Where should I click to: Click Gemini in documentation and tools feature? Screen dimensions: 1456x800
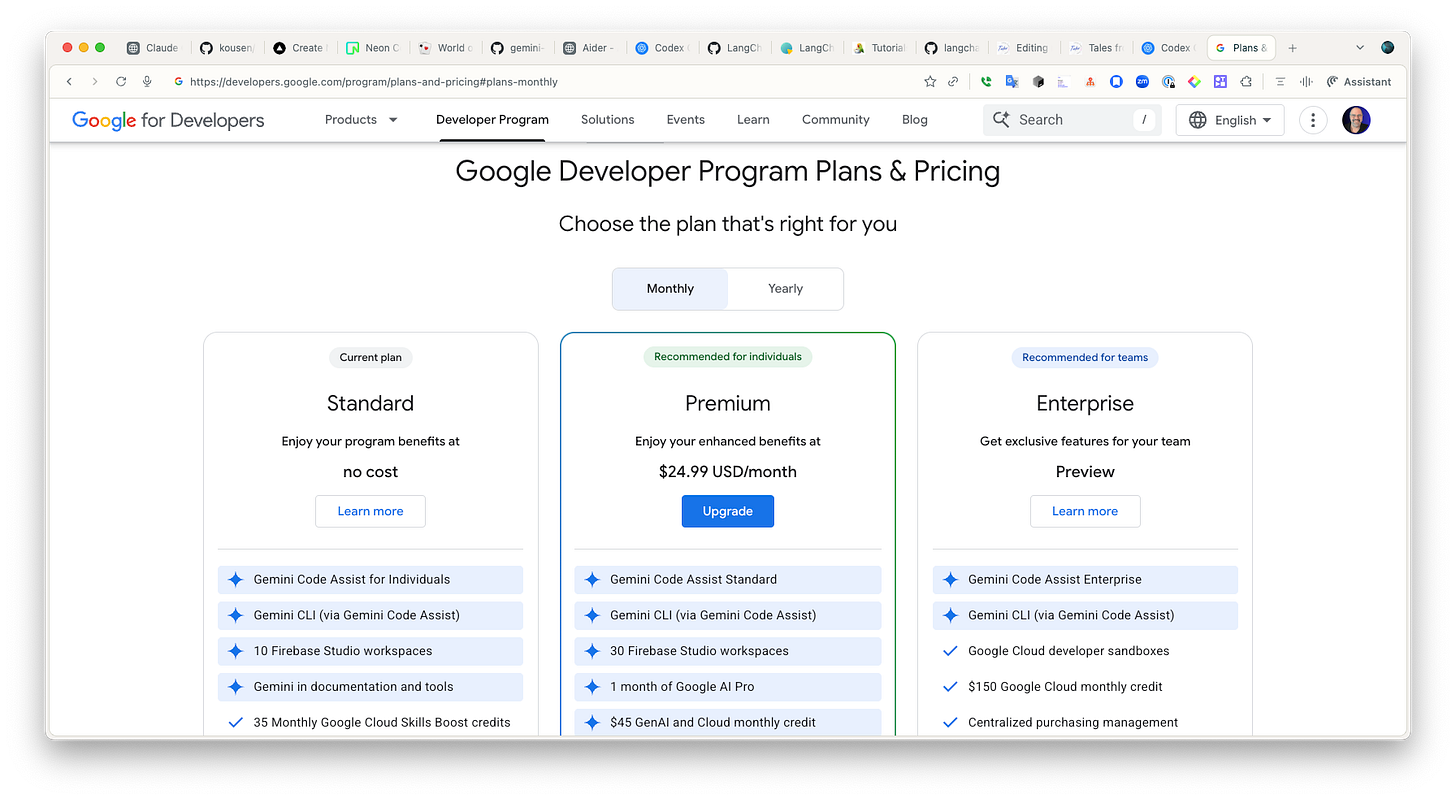point(370,687)
